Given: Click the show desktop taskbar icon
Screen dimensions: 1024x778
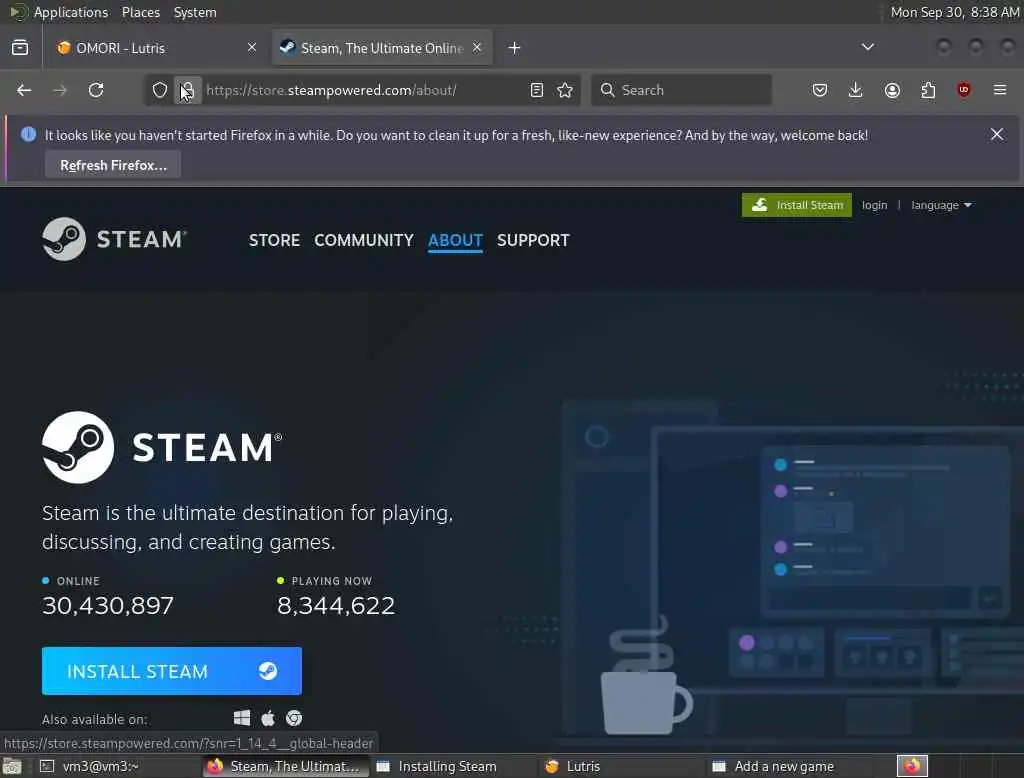Looking at the screenshot, I should click(x=12, y=766).
